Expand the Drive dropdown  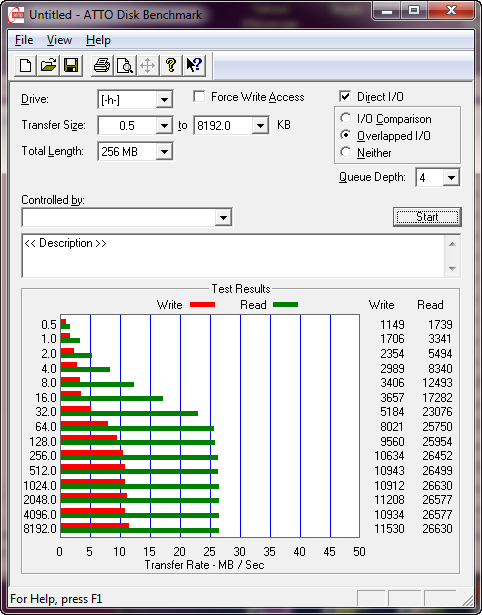click(164, 100)
